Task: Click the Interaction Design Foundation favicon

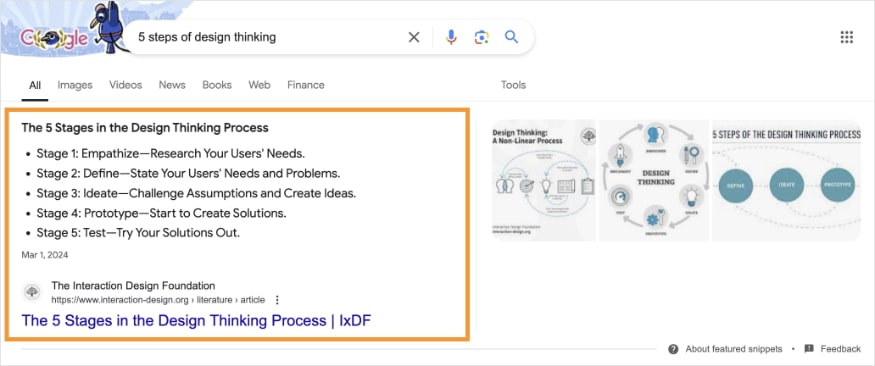Action: tap(32, 292)
